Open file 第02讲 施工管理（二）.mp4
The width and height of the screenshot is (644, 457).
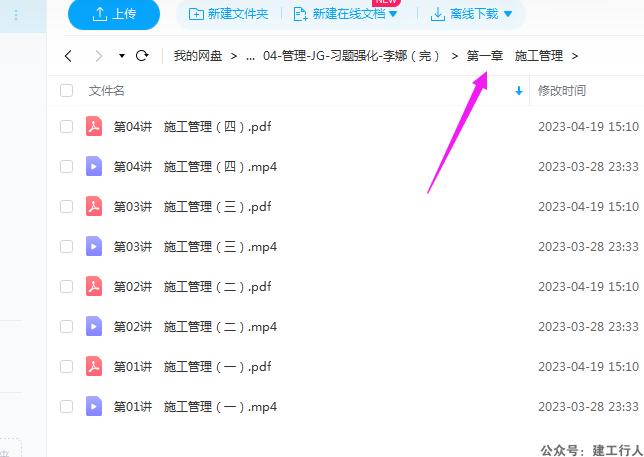pyautogui.click(x=195, y=326)
